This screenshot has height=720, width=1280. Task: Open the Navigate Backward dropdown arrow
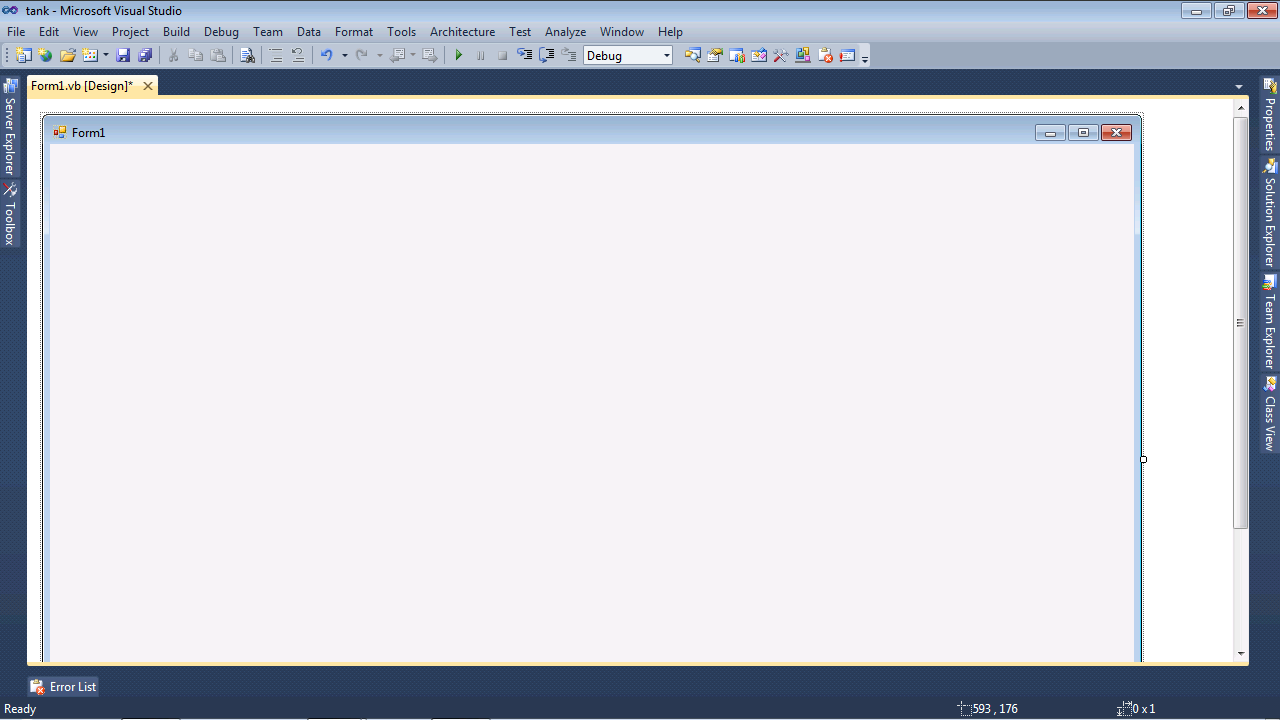pyautogui.click(x=412, y=56)
